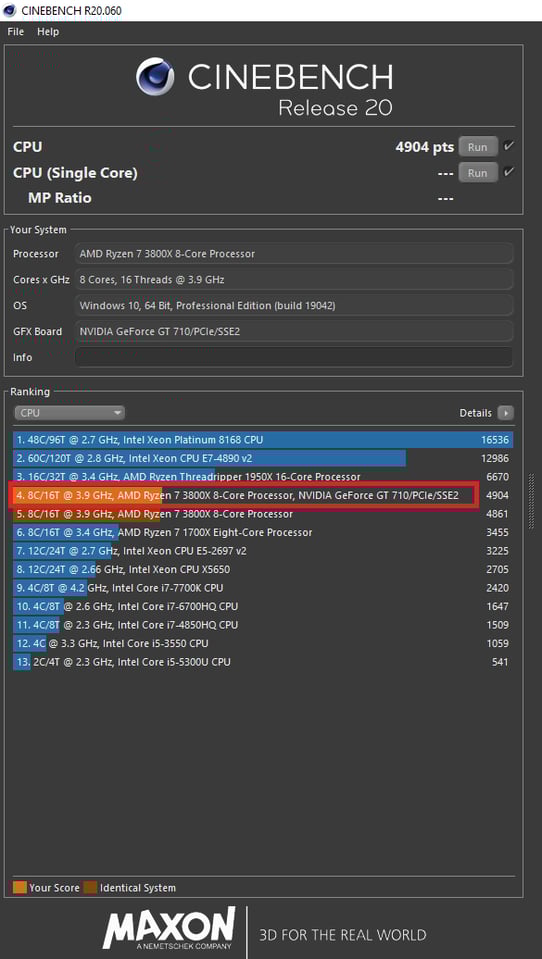The height and width of the screenshot is (959, 542).
Task: Select ranking row Xeon X5650
Action: click(x=263, y=569)
